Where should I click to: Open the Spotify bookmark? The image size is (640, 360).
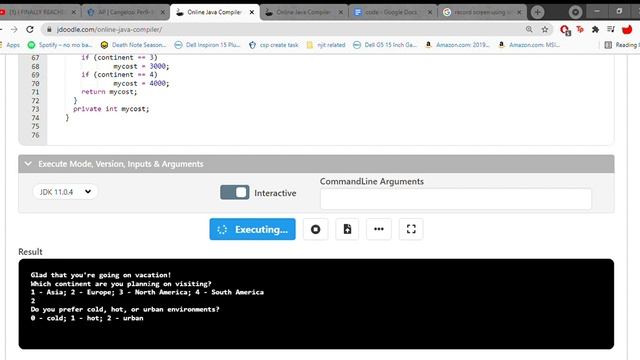pyautogui.click(x=60, y=45)
